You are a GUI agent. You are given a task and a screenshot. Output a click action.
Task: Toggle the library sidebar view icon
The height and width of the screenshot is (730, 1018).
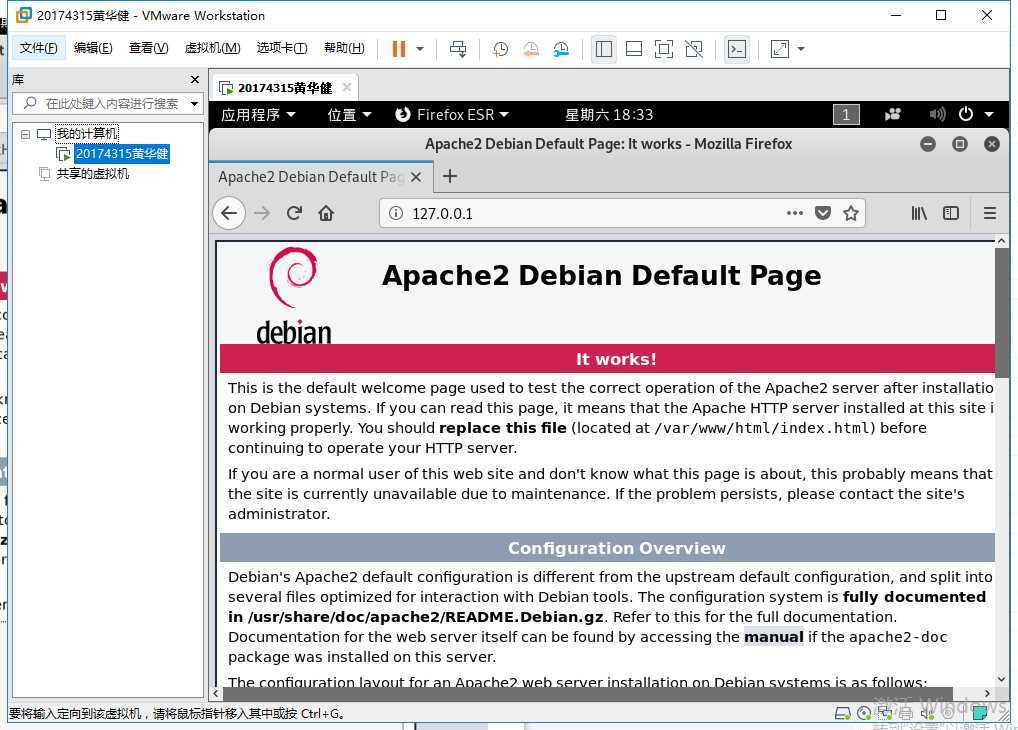604,49
